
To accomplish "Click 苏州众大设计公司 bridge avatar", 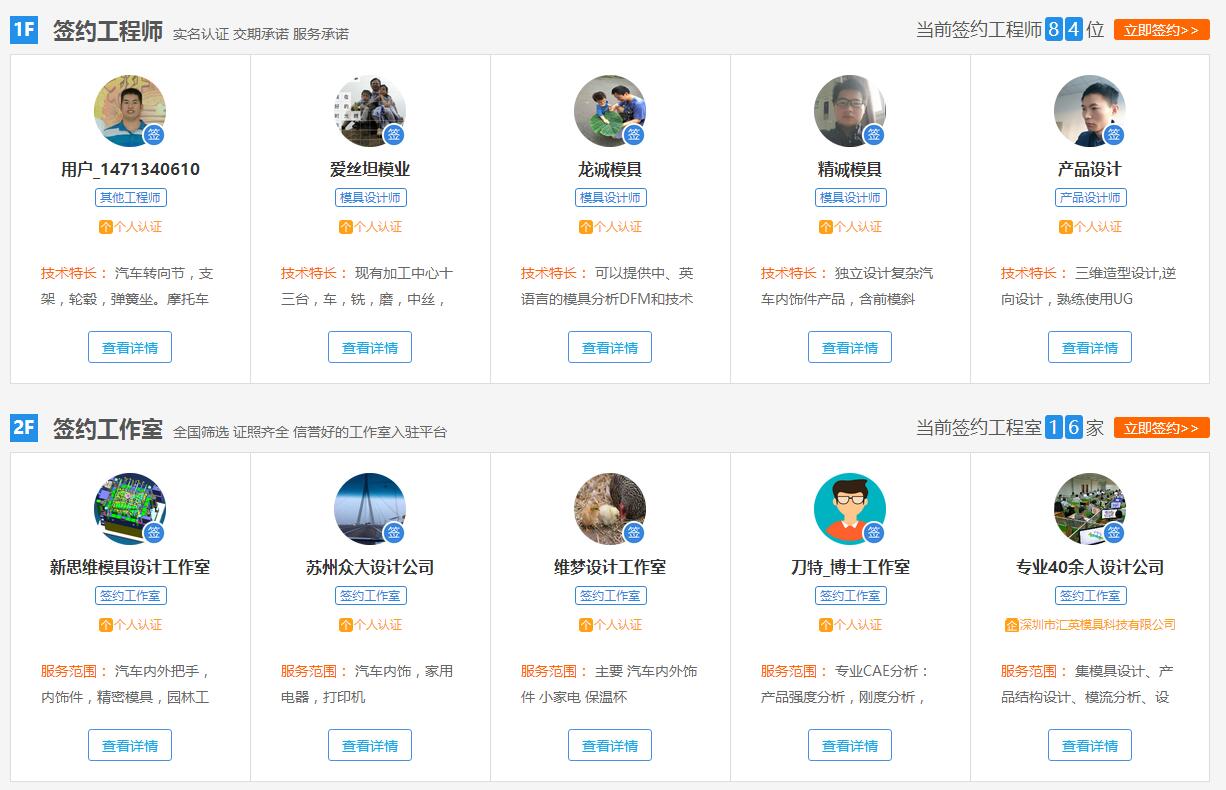I will click(x=370, y=509).
